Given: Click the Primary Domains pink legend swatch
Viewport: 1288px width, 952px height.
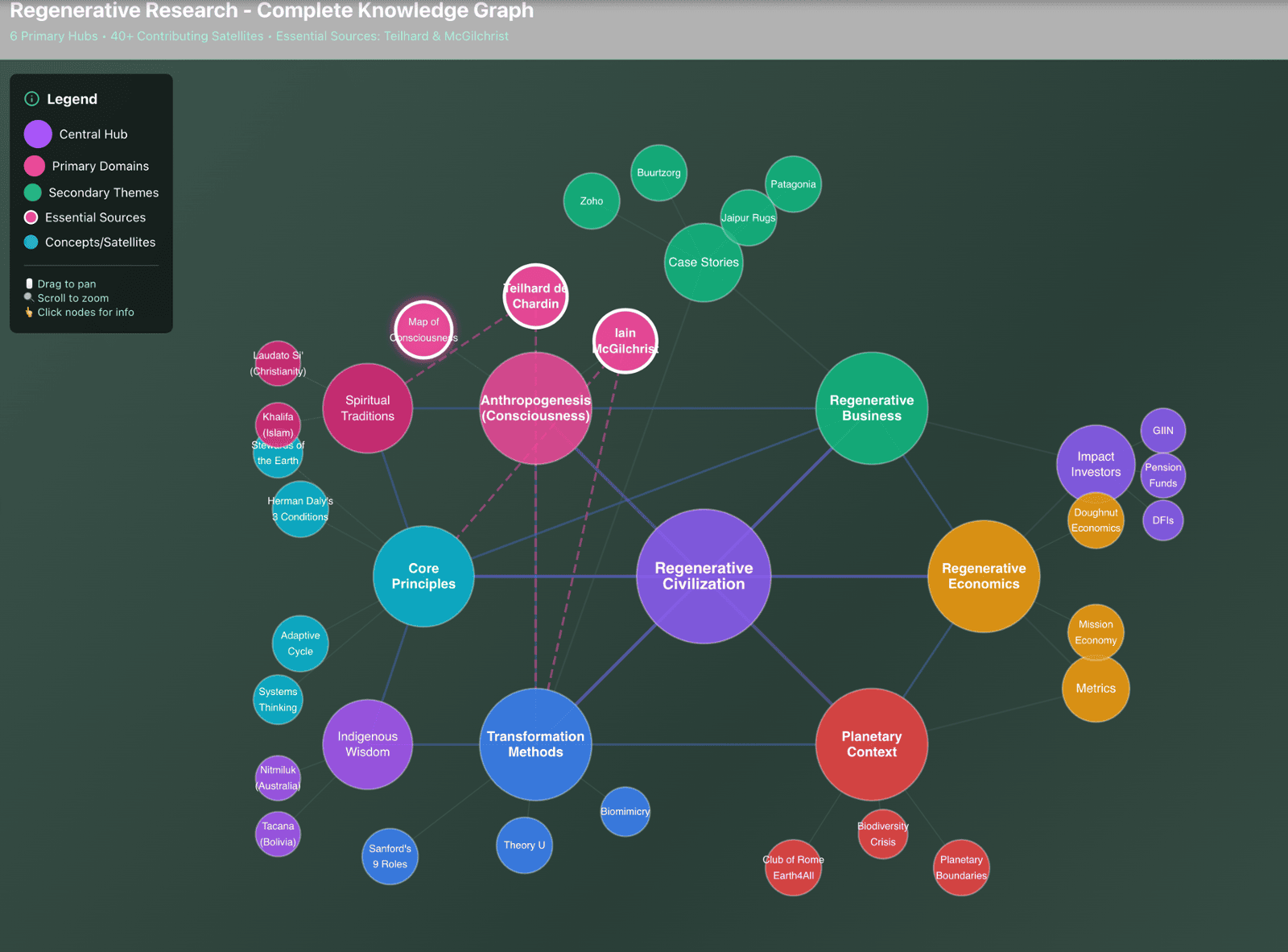Looking at the screenshot, I should pos(35,166).
